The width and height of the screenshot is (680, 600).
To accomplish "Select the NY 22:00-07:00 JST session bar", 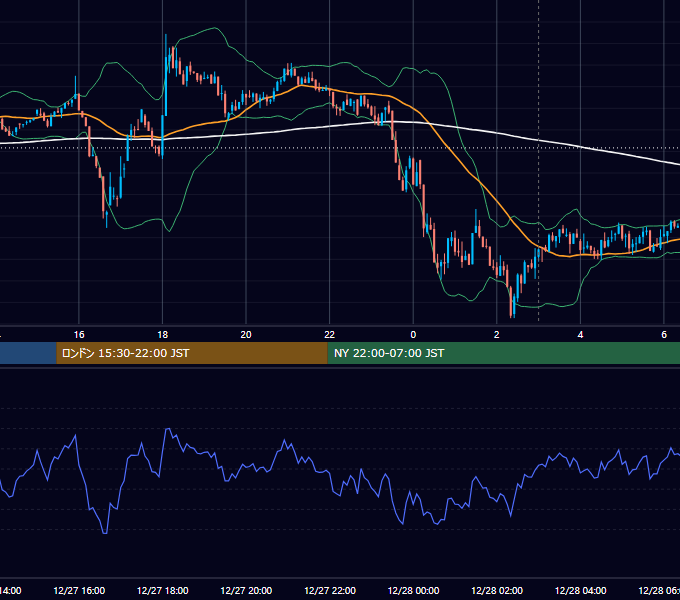I will point(503,353).
